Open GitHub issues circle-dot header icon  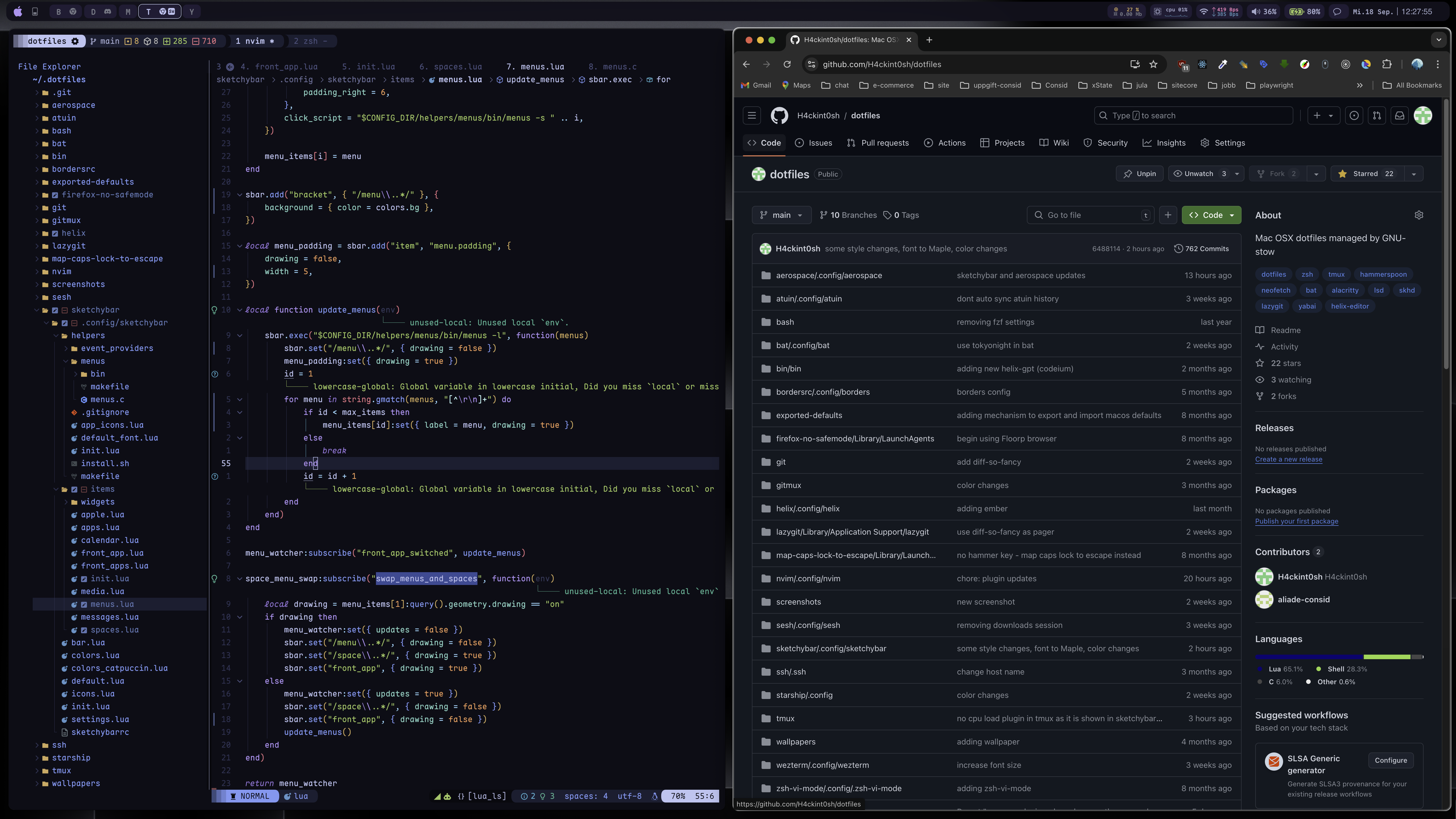point(1354,115)
